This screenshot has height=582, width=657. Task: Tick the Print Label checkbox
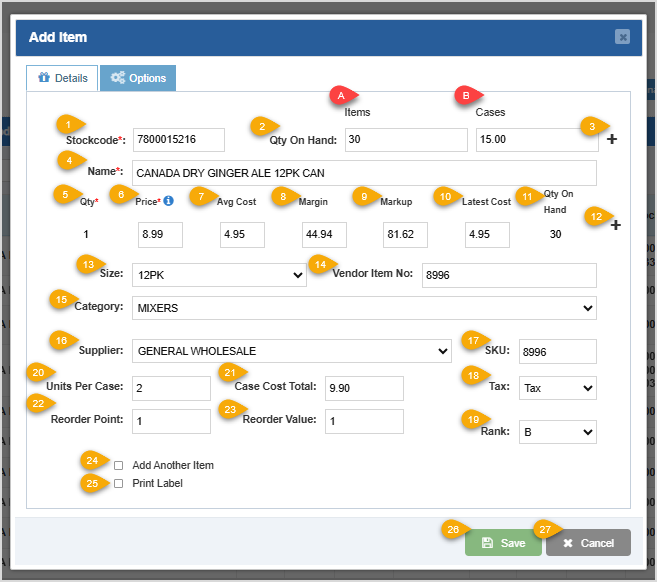[x=119, y=484]
